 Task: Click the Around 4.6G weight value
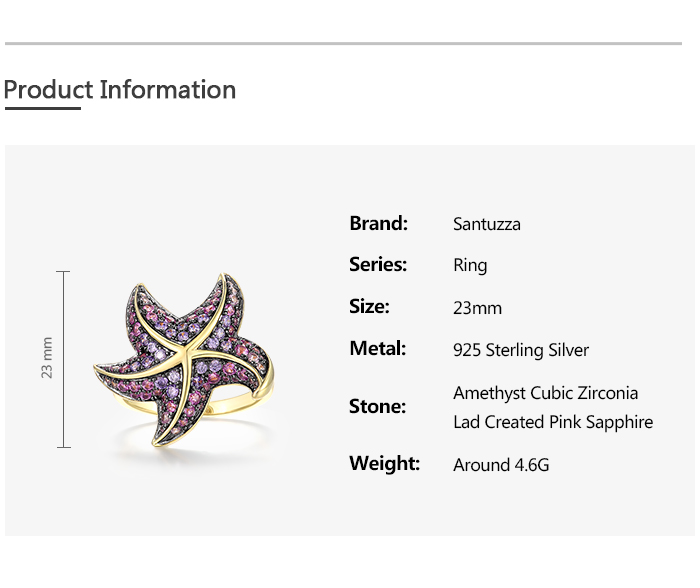coord(501,465)
